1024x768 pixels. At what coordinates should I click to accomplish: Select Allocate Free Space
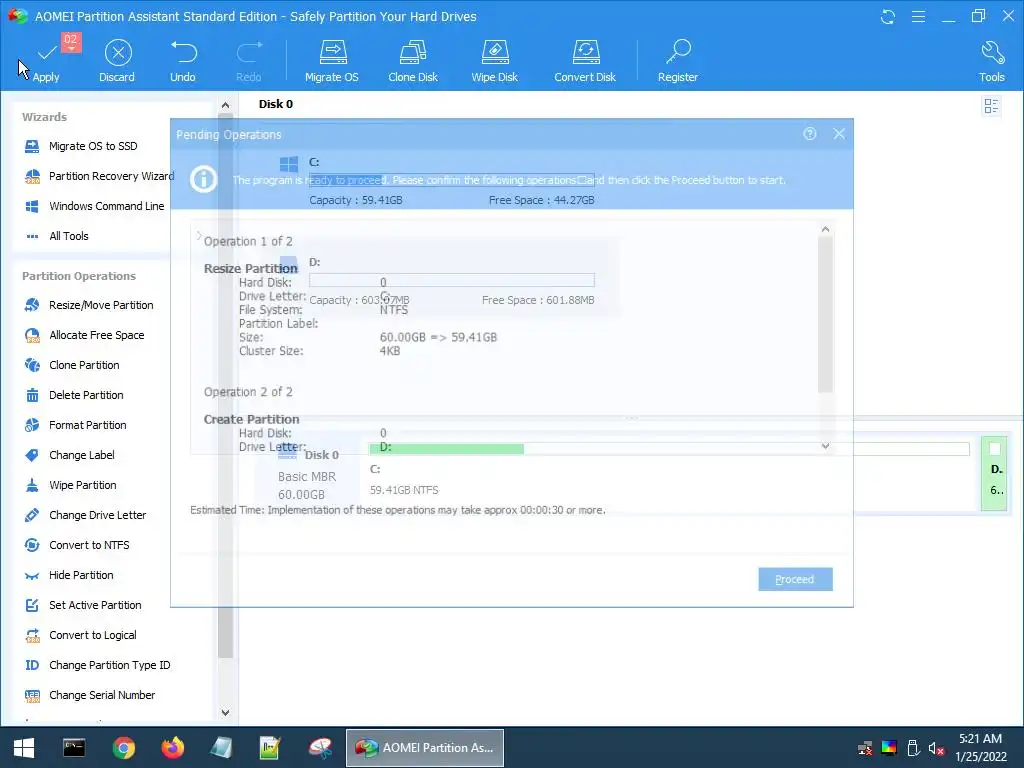pos(84,335)
